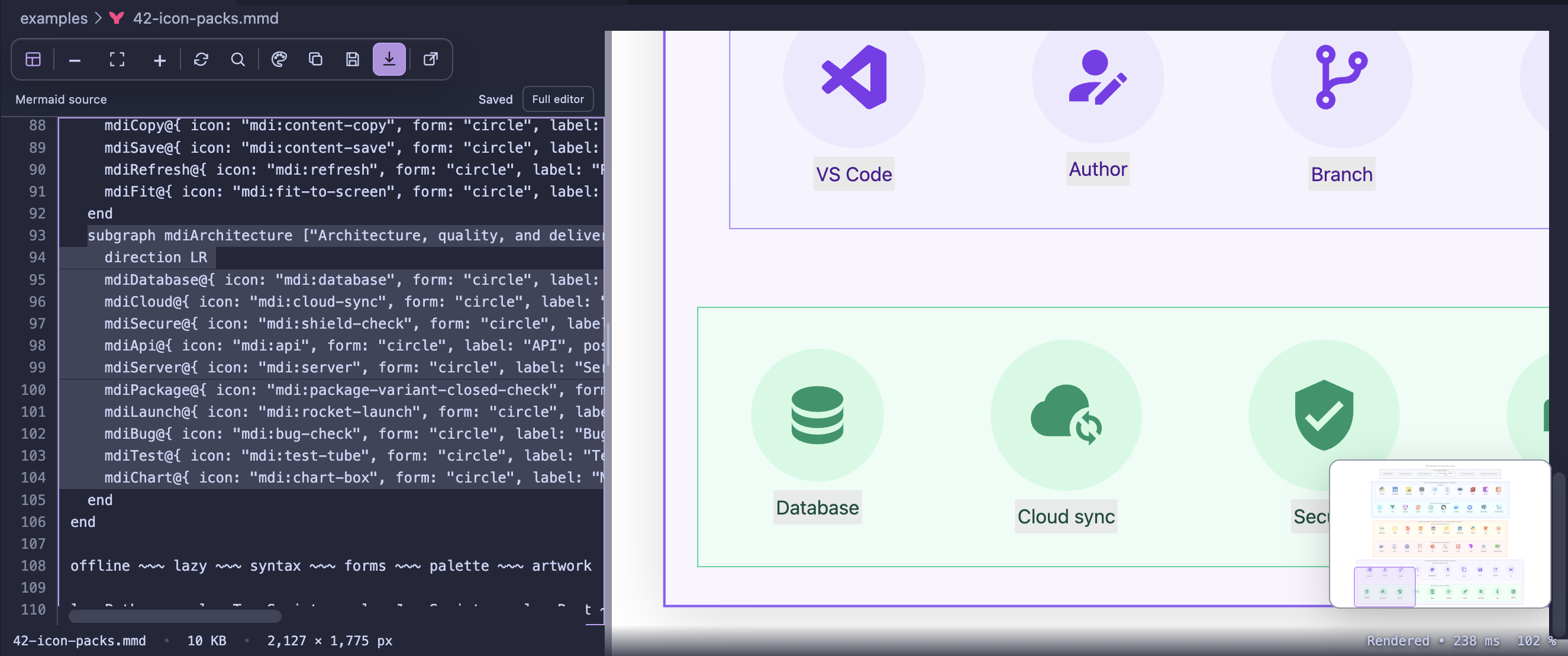The height and width of the screenshot is (656, 1568).
Task: Click the examples breadcrumb folder
Action: (54, 18)
